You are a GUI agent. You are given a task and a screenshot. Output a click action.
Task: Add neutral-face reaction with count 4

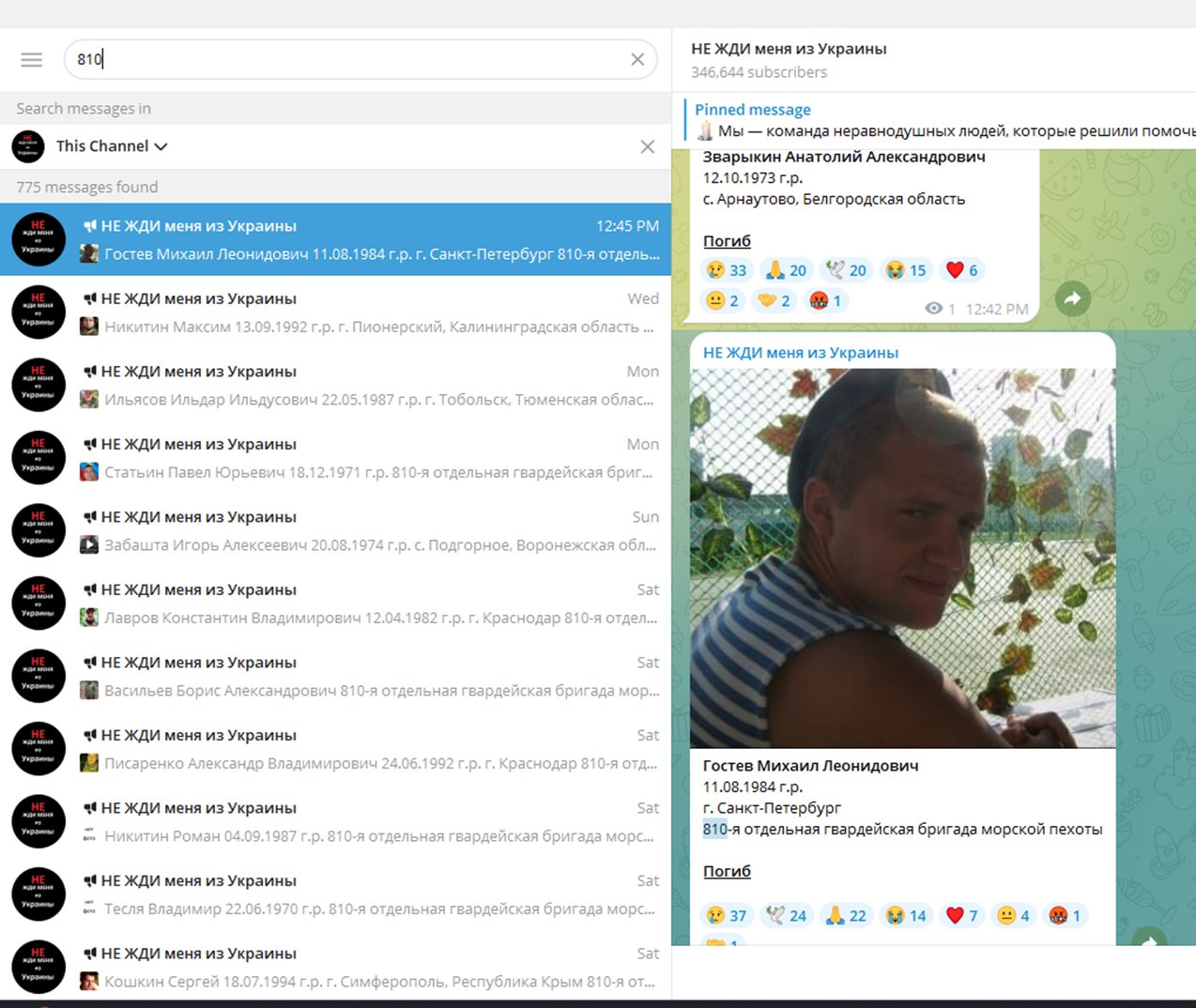(x=1014, y=915)
